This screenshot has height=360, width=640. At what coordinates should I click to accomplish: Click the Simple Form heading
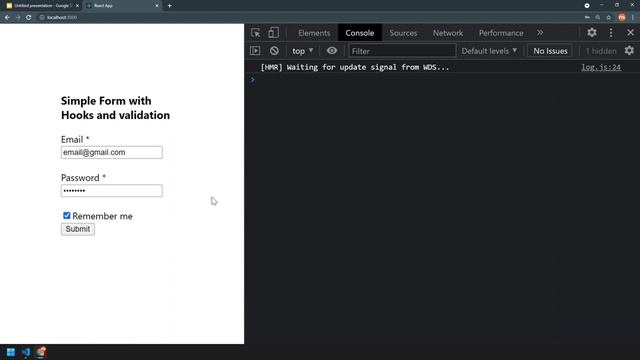click(x=115, y=108)
